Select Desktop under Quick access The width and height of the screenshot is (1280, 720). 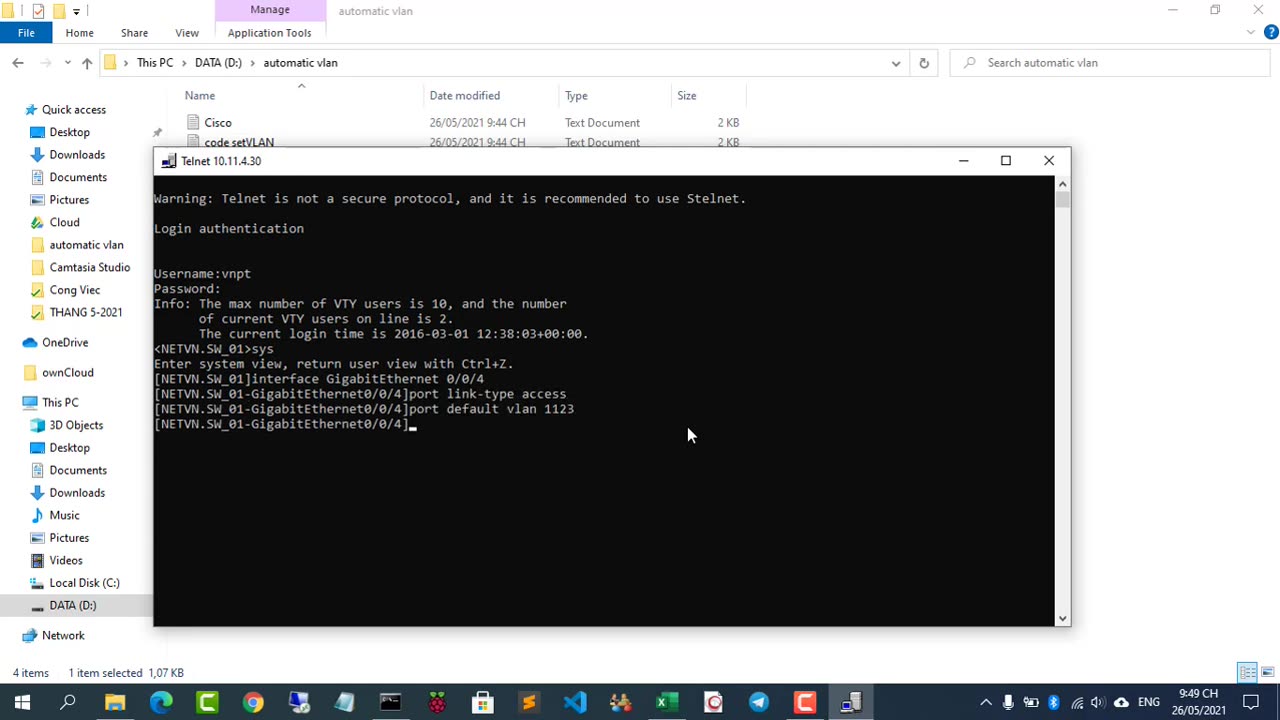[69, 132]
